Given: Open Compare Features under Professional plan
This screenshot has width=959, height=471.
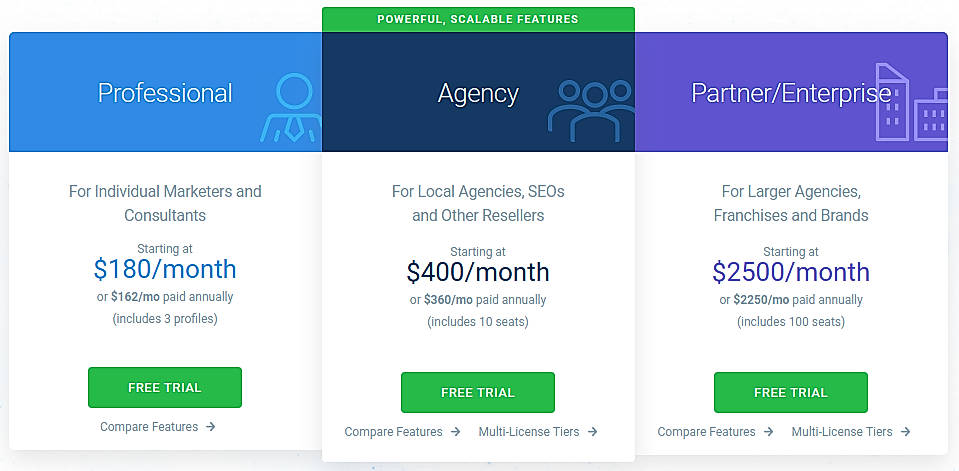Looking at the screenshot, I should 149,427.
